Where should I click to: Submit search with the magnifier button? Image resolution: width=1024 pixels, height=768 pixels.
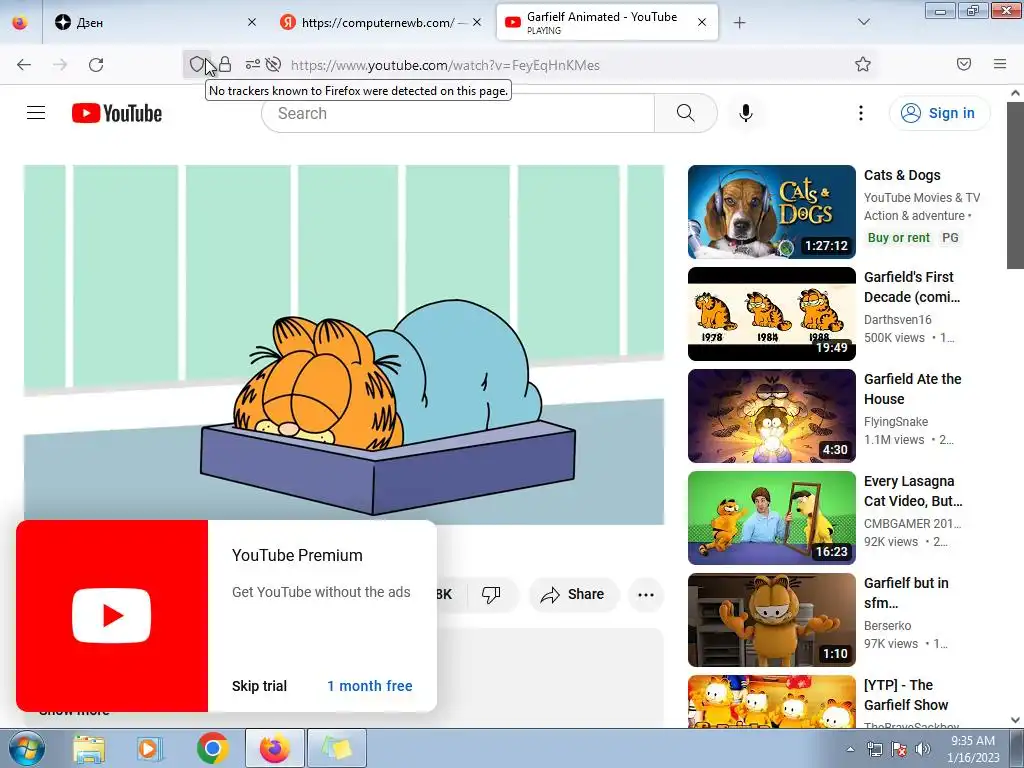(x=686, y=113)
